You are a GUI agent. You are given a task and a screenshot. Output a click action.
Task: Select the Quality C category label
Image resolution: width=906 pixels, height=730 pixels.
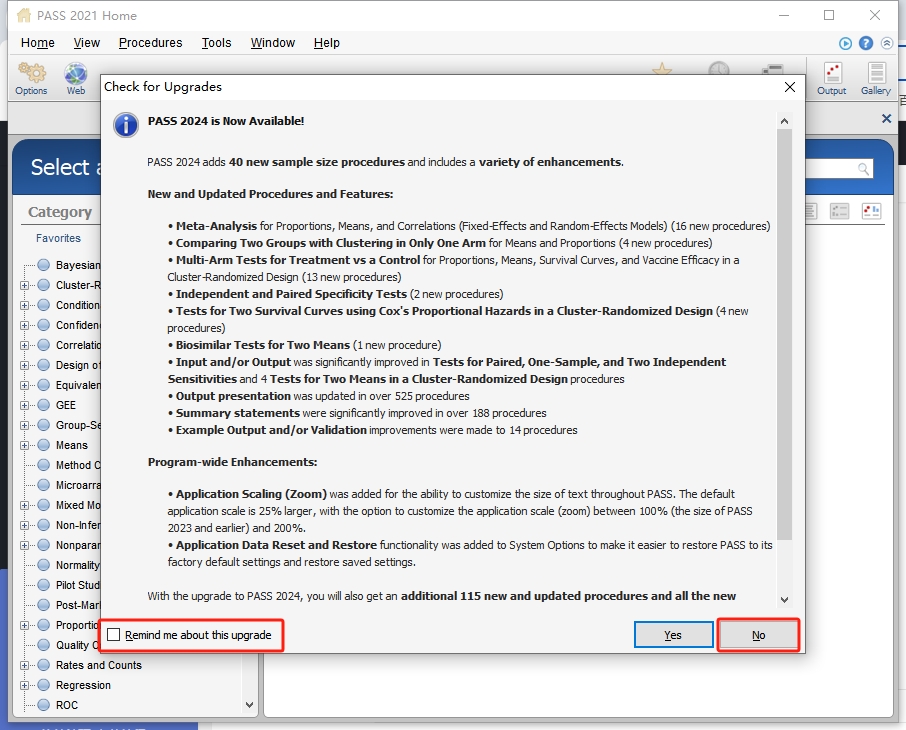tap(78, 645)
